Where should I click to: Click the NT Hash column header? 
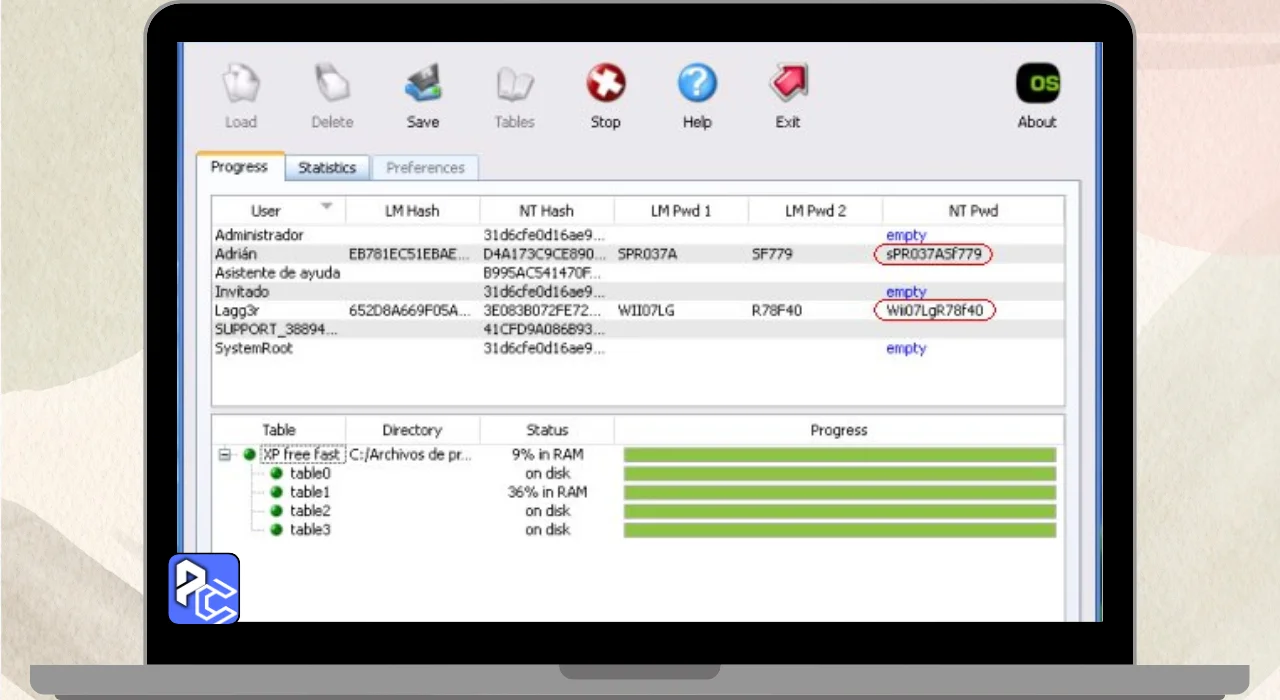click(x=546, y=211)
